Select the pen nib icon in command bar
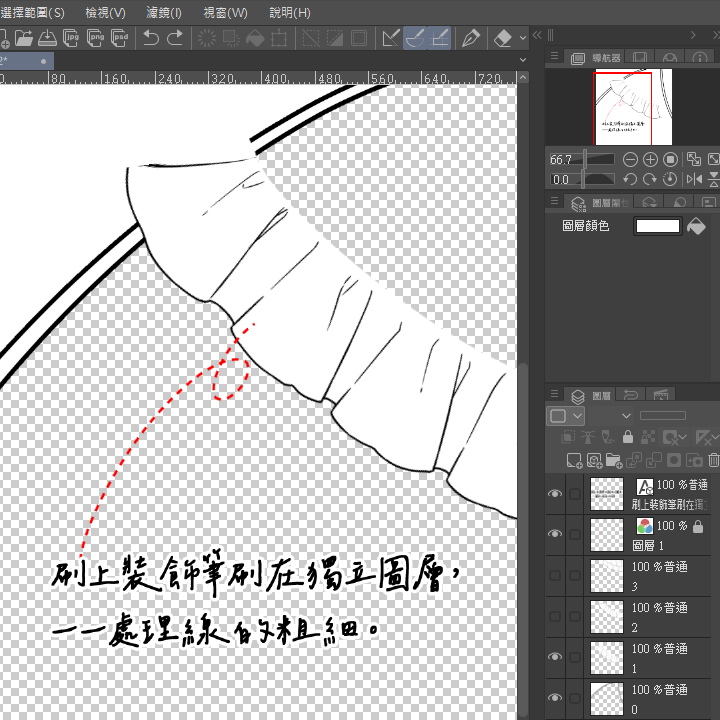720x720 pixels. click(x=471, y=38)
